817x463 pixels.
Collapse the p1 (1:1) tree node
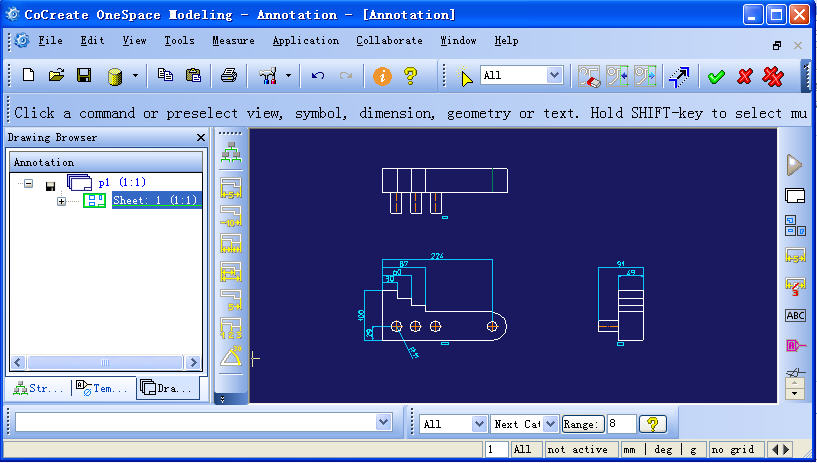pos(29,183)
